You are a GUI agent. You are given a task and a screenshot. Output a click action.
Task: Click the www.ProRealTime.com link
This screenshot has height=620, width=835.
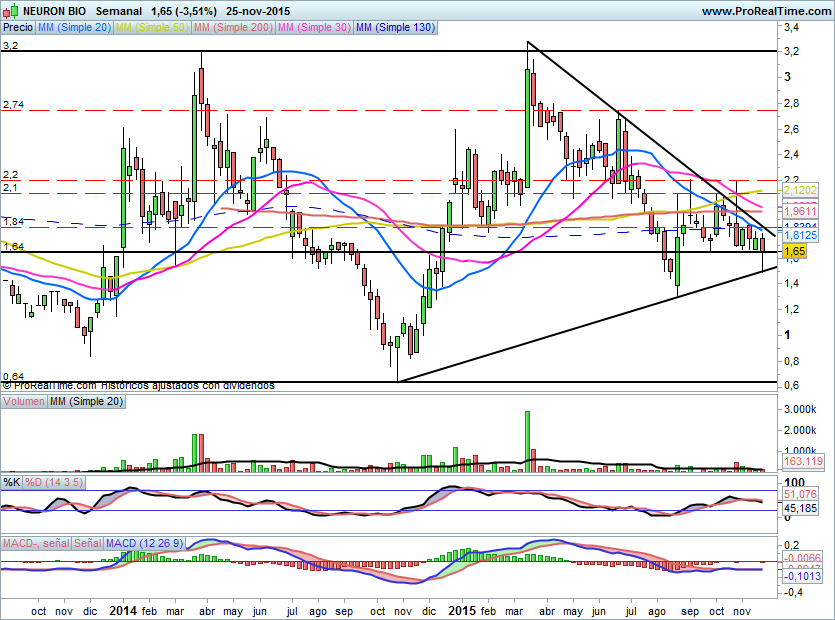coord(766,11)
